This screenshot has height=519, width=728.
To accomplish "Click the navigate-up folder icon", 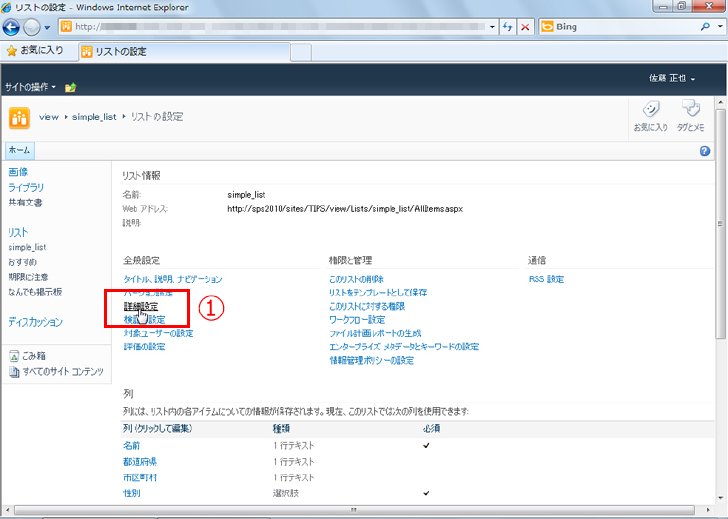I will (71, 87).
